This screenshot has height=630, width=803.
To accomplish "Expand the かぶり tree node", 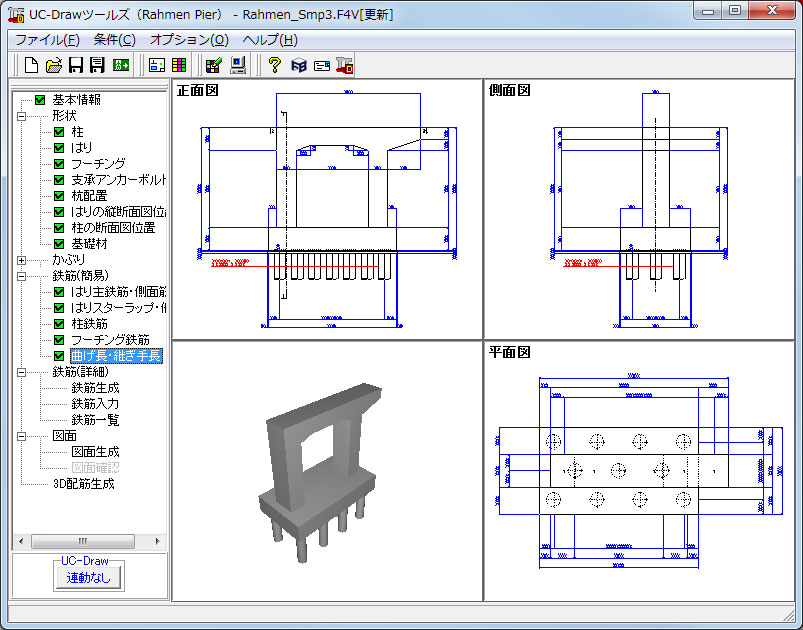I will pyautogui.click(x=22, y=260).
